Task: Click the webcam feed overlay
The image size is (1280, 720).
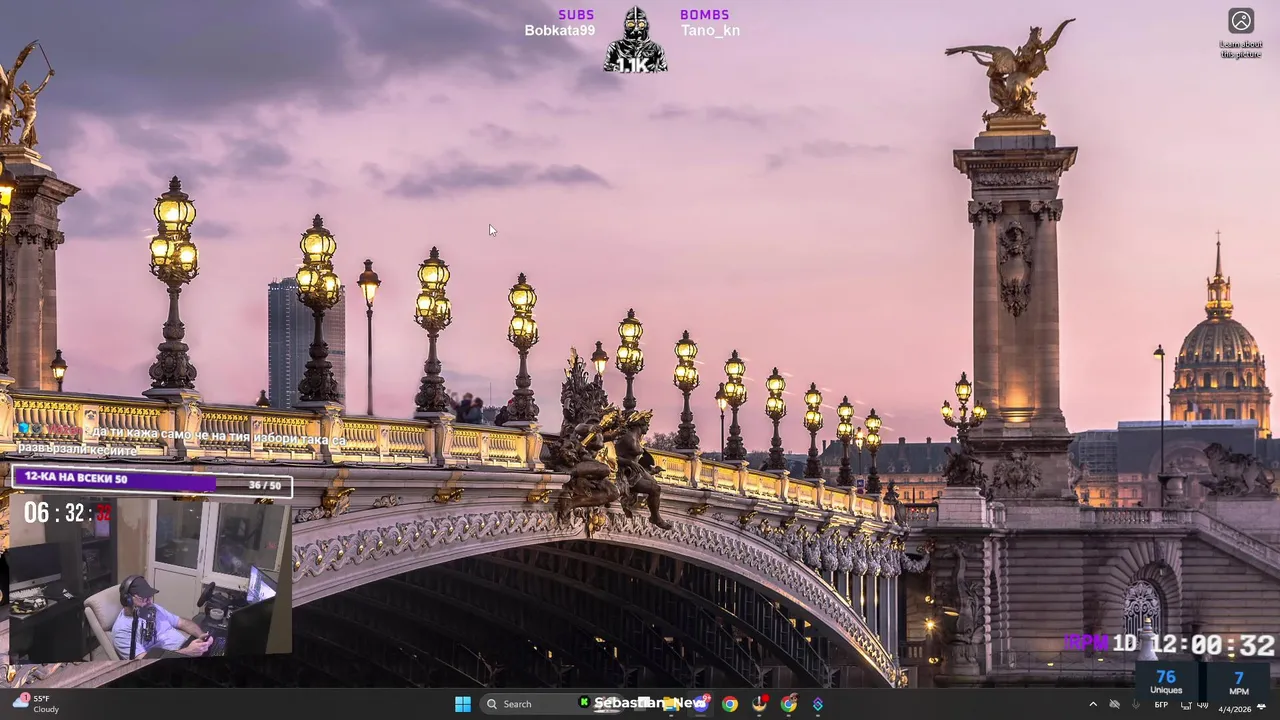Action: click(x=149, y=579)
